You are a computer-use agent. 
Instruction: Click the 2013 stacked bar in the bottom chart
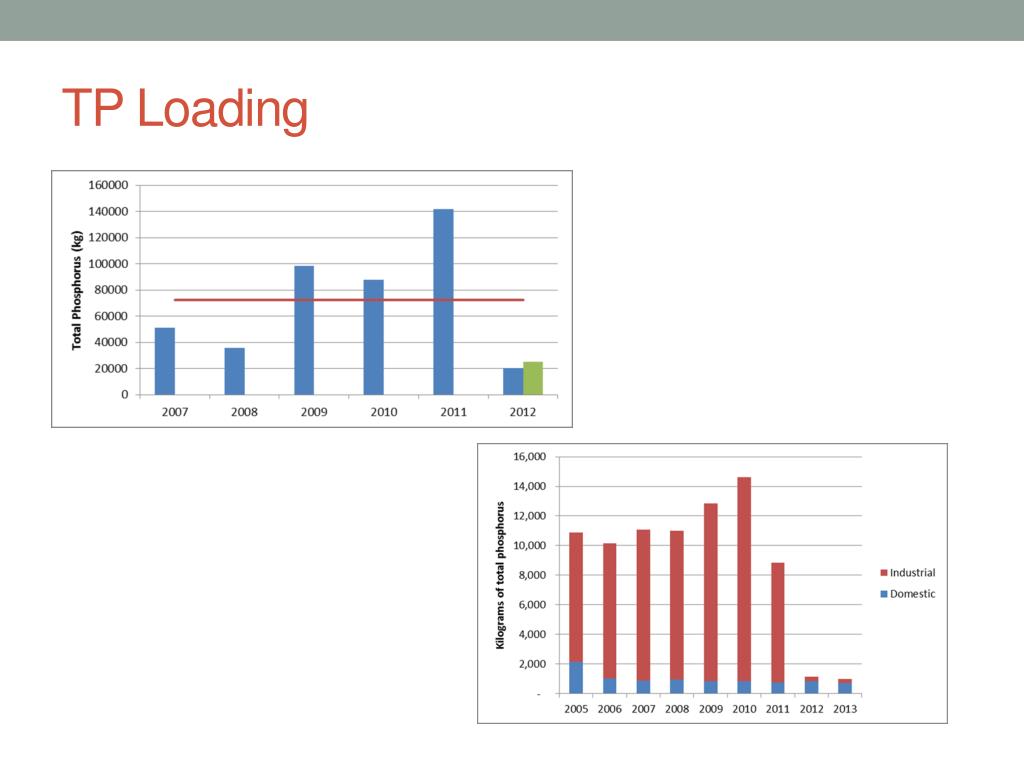[x=845, y=686]
